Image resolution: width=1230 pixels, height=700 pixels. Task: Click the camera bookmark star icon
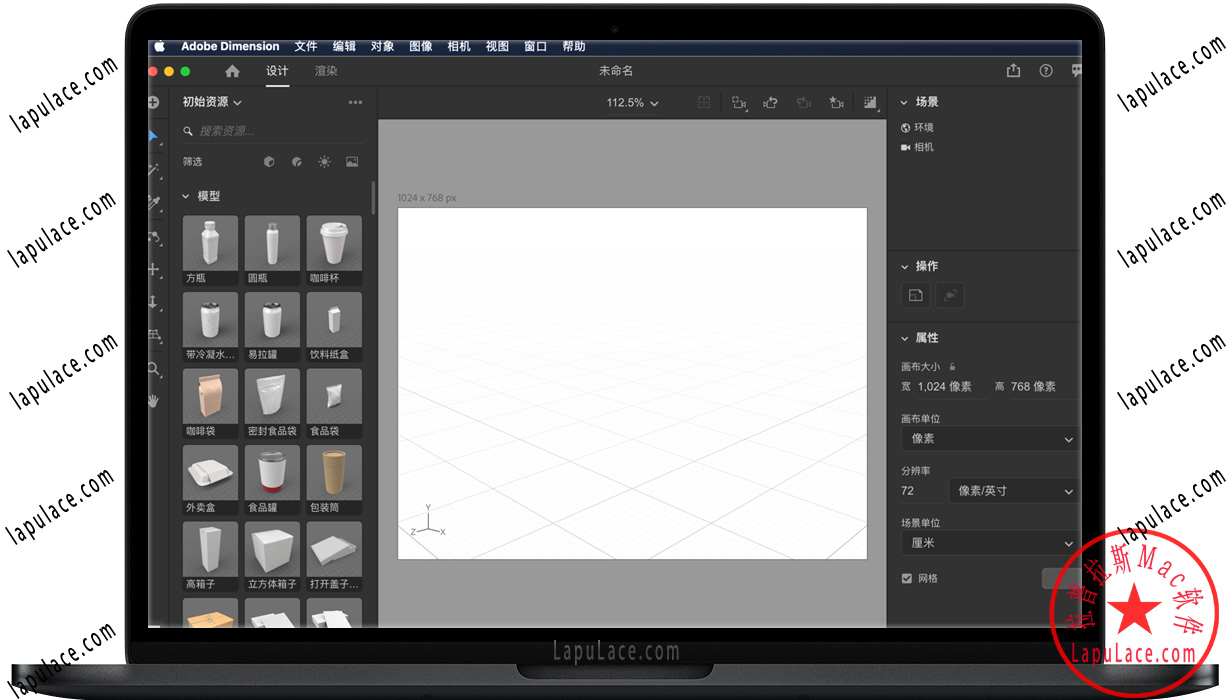(836, 103)
